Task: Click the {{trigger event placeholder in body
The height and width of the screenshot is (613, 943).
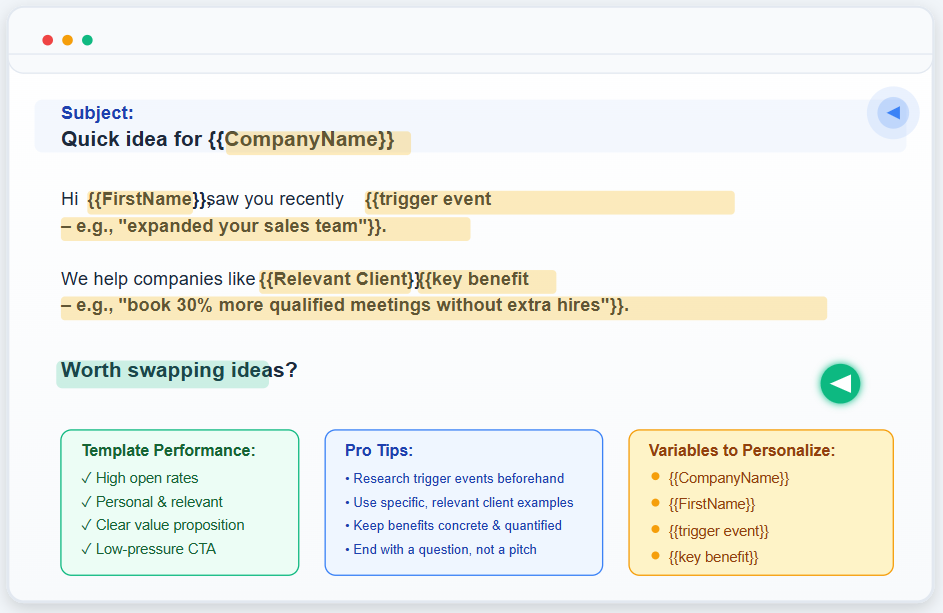Action: click(428, 199)
